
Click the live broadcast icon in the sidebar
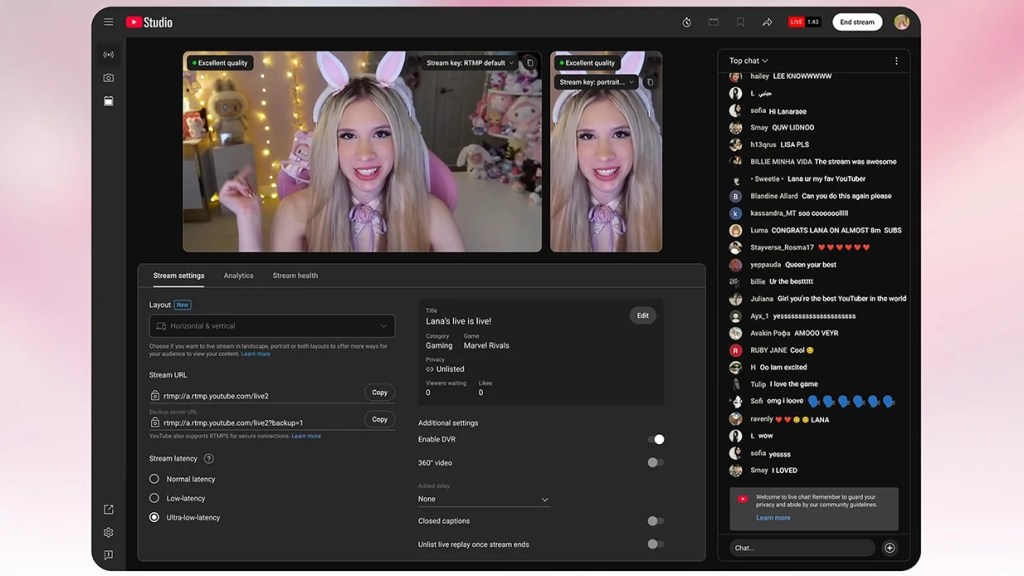[x=108, y=53]
